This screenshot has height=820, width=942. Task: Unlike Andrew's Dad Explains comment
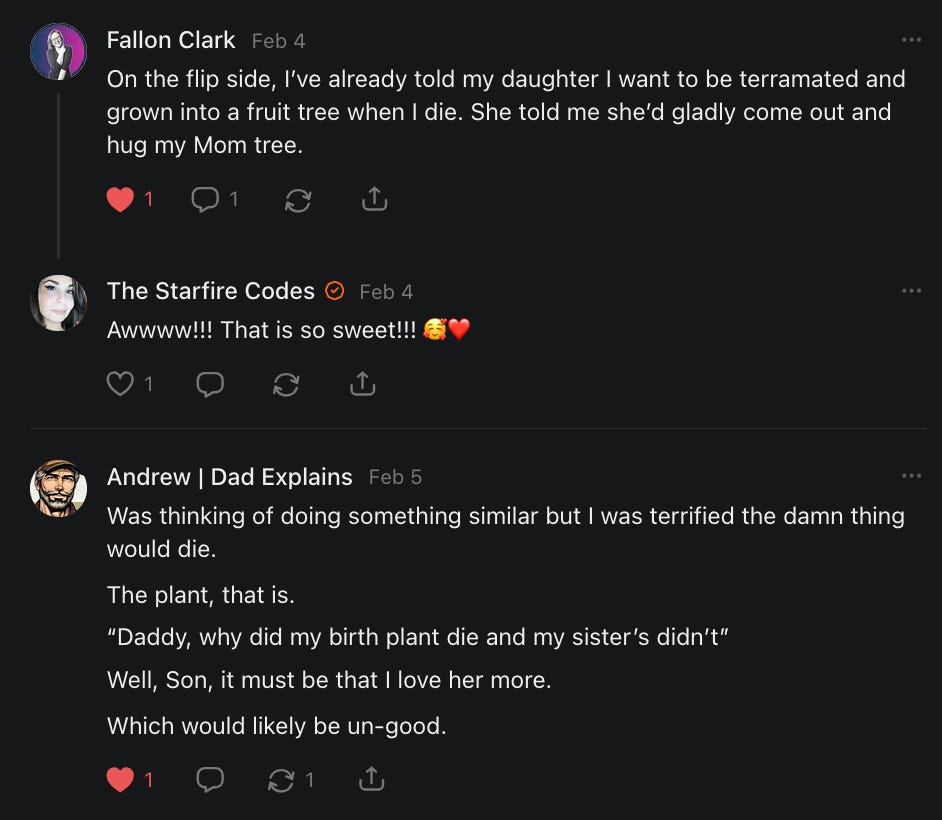click(120, 779)
